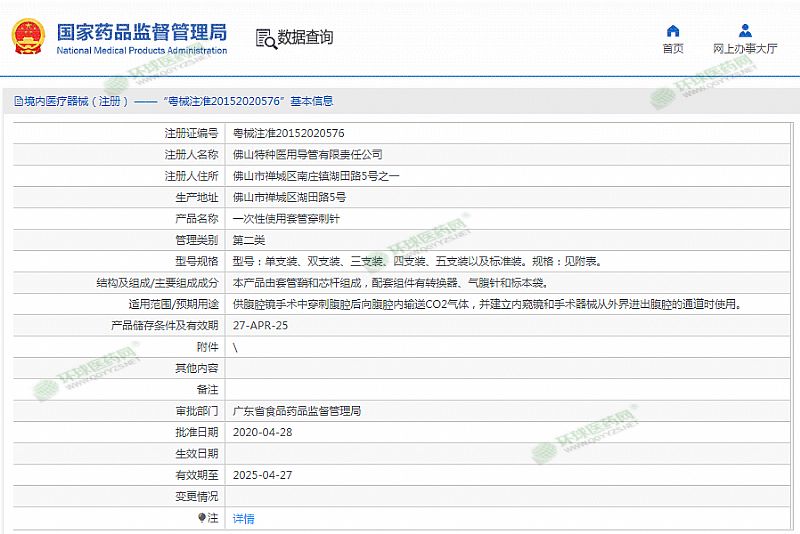
Task: Click storage condition value 27-APR-25
Action: click(x=260, y=325)
